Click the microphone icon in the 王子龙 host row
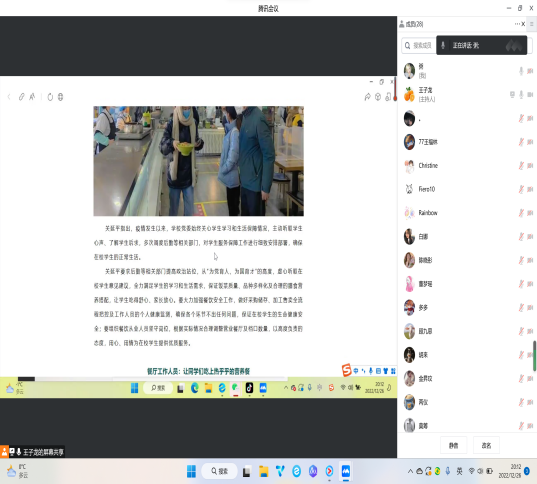This screenshot has width=537, height=484. click(x=521, y=95)
